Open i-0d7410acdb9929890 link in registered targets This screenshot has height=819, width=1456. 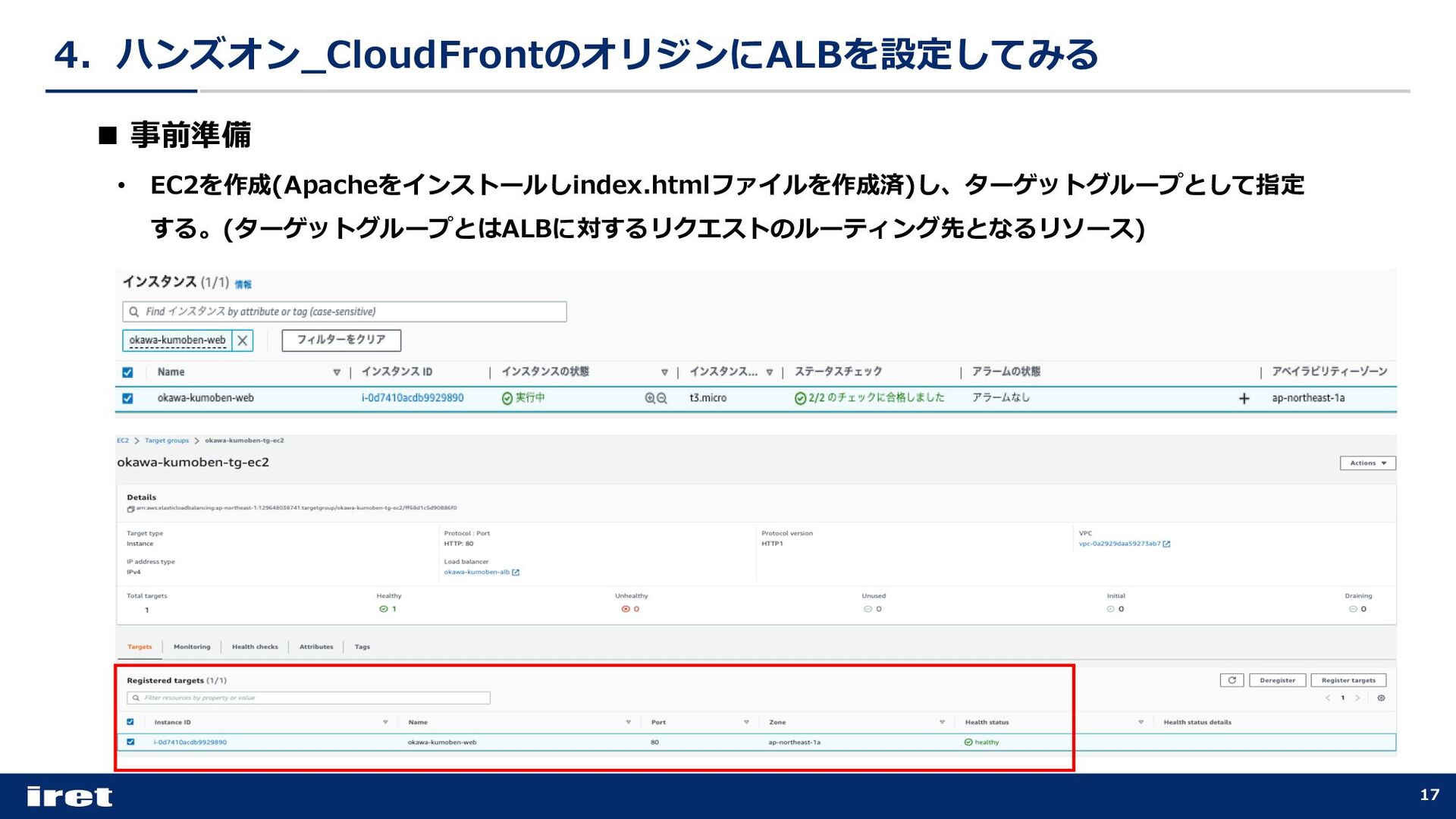[x=190, y=742]
